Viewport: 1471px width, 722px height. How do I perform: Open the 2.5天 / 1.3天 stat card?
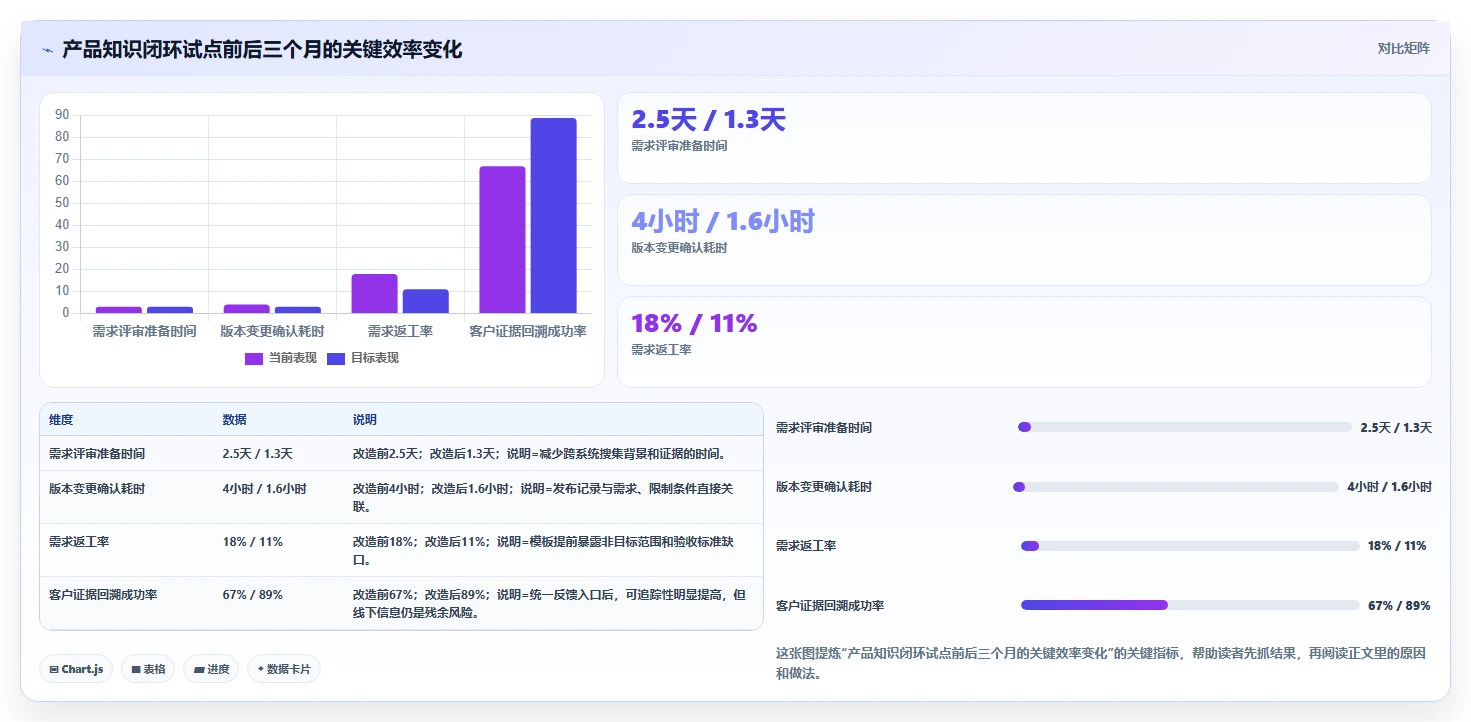pos(1024,138)
